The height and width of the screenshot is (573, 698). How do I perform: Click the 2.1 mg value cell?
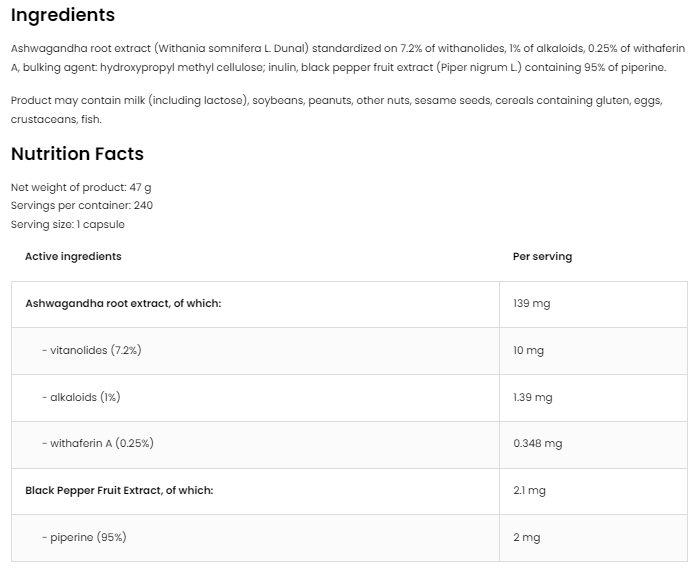coord(529,490)
